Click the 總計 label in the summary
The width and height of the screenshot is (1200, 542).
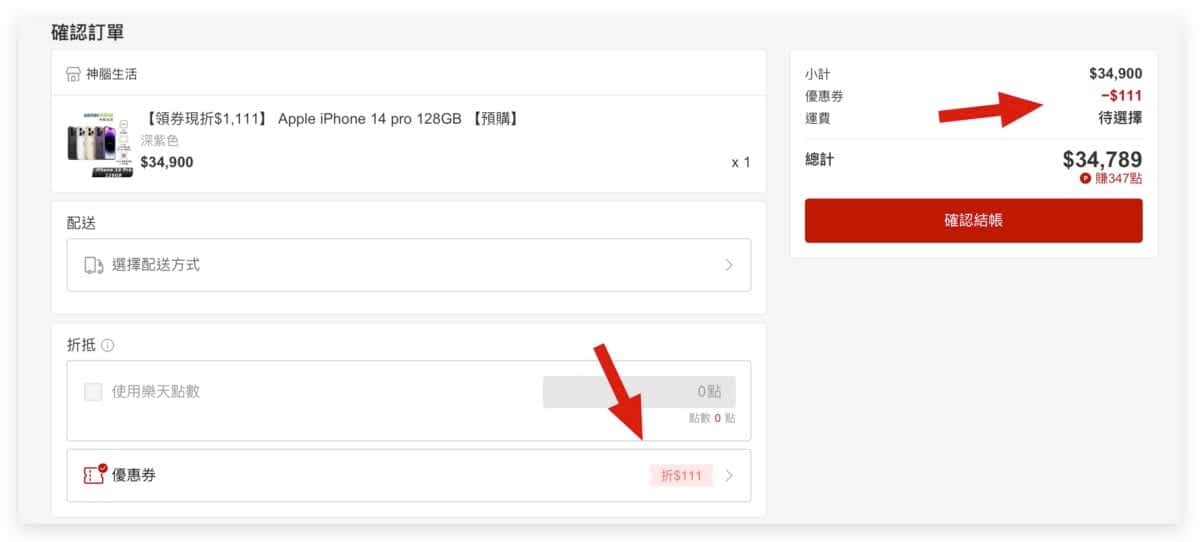819,159
